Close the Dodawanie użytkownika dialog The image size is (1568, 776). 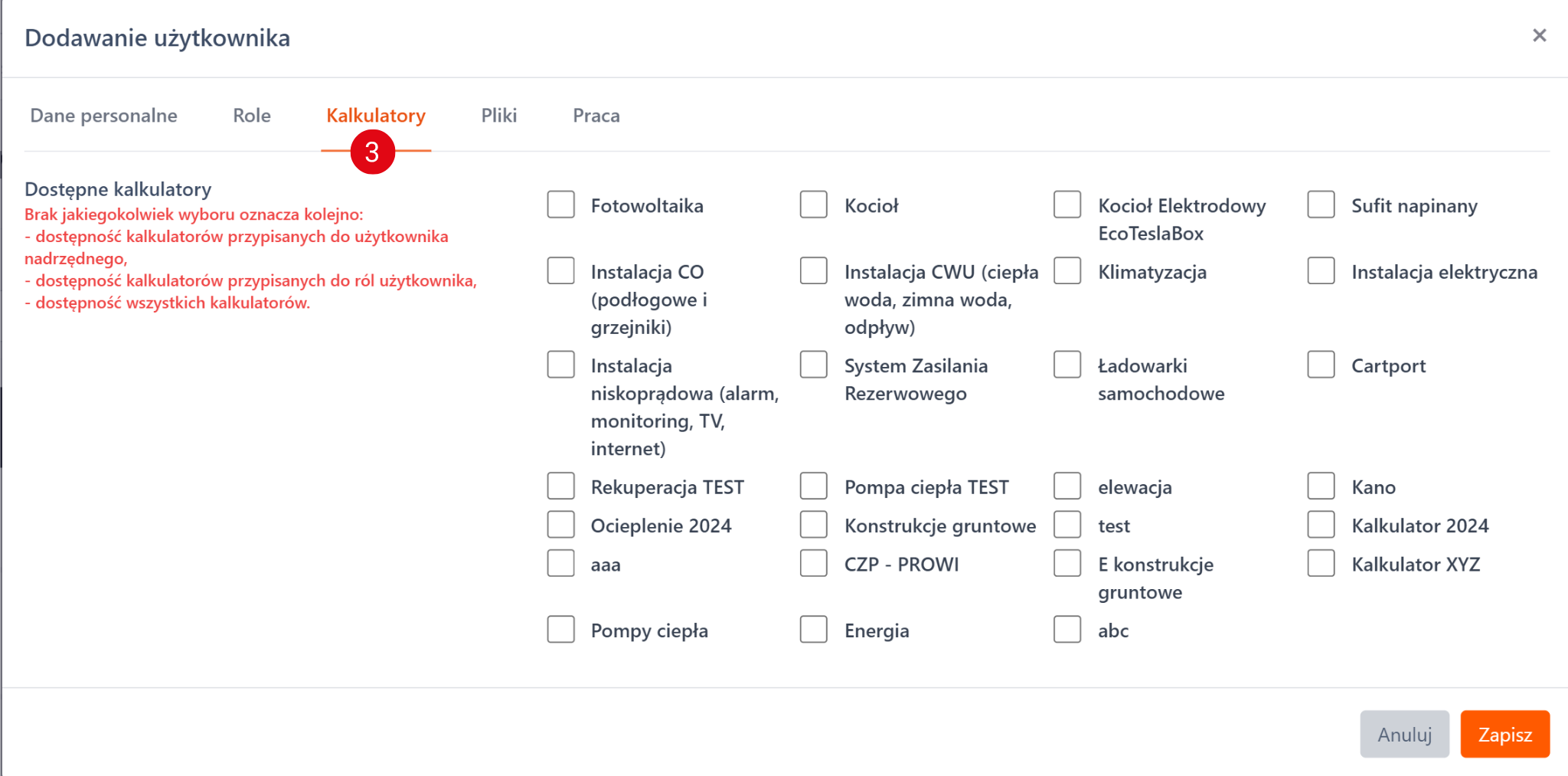coord(1539,35)
